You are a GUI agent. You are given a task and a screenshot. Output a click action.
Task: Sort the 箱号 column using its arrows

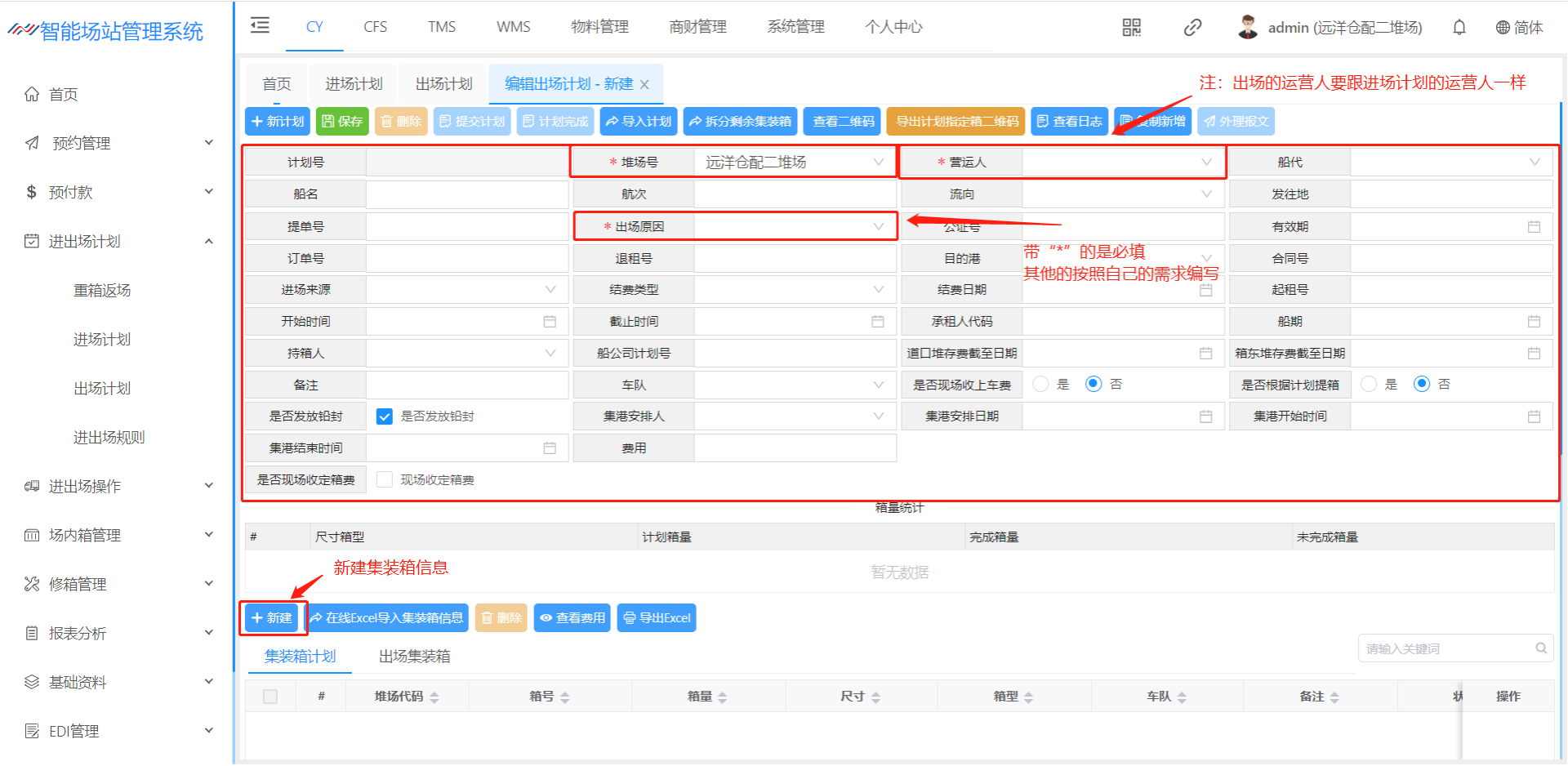(x=564, y=697)
